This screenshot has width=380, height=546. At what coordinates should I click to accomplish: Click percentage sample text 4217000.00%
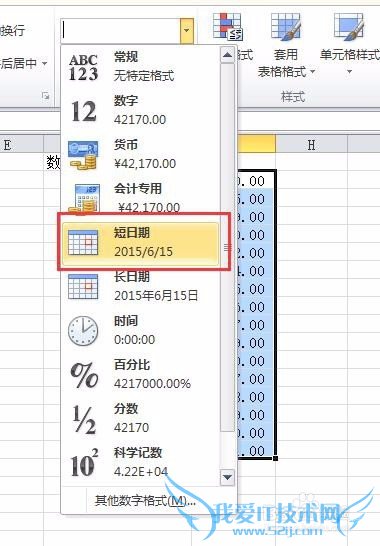point(153,384)
